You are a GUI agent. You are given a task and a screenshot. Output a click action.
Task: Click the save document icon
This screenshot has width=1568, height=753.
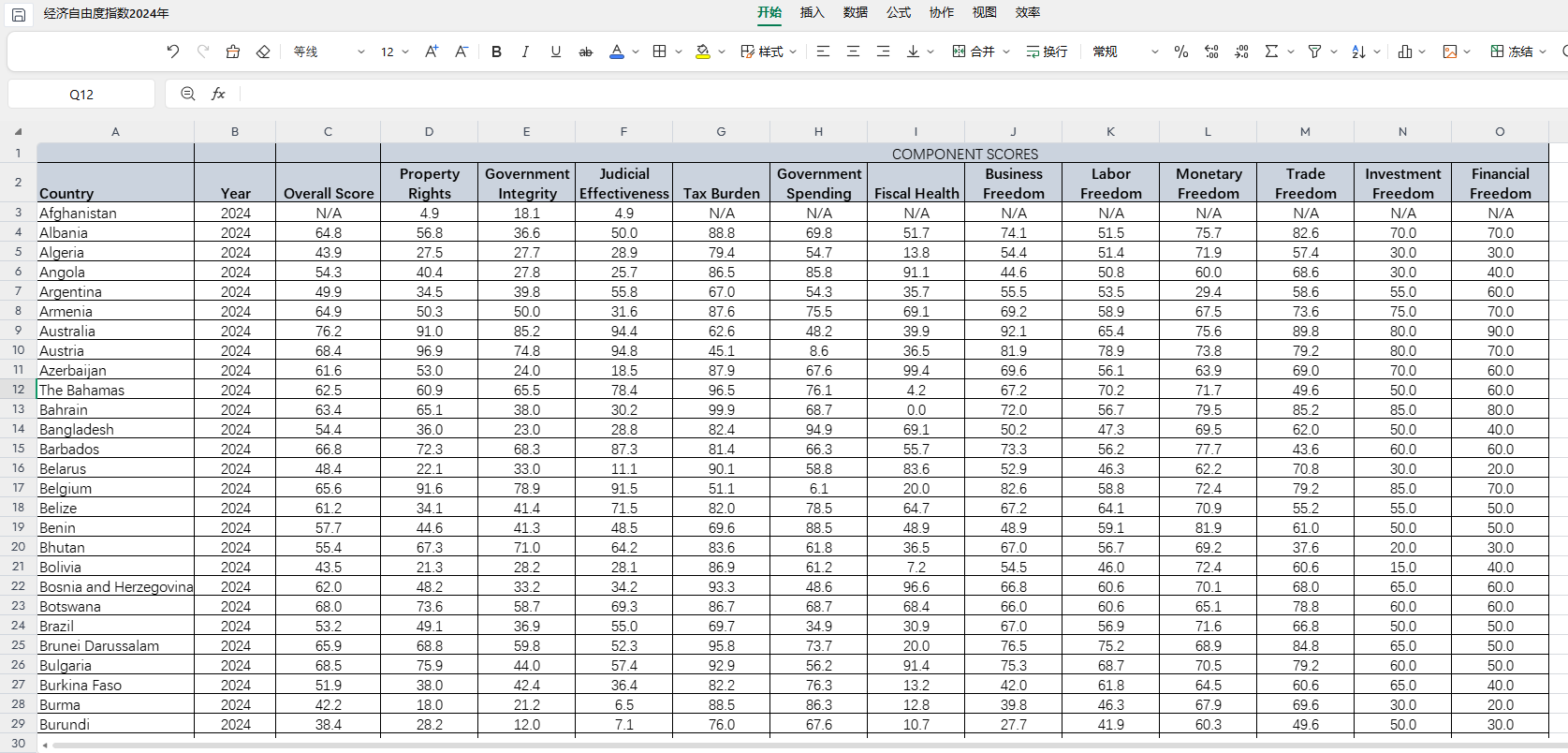coord(18,14)
